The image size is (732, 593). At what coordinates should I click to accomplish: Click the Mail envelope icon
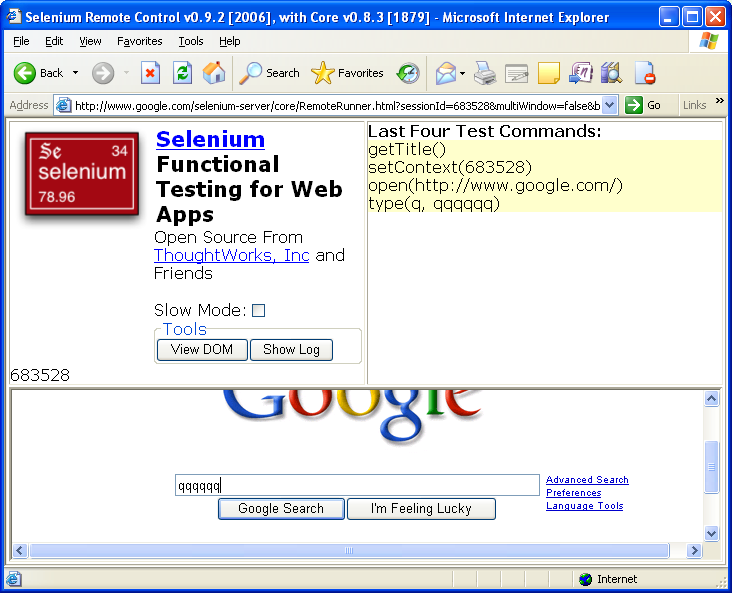point(445,73)
